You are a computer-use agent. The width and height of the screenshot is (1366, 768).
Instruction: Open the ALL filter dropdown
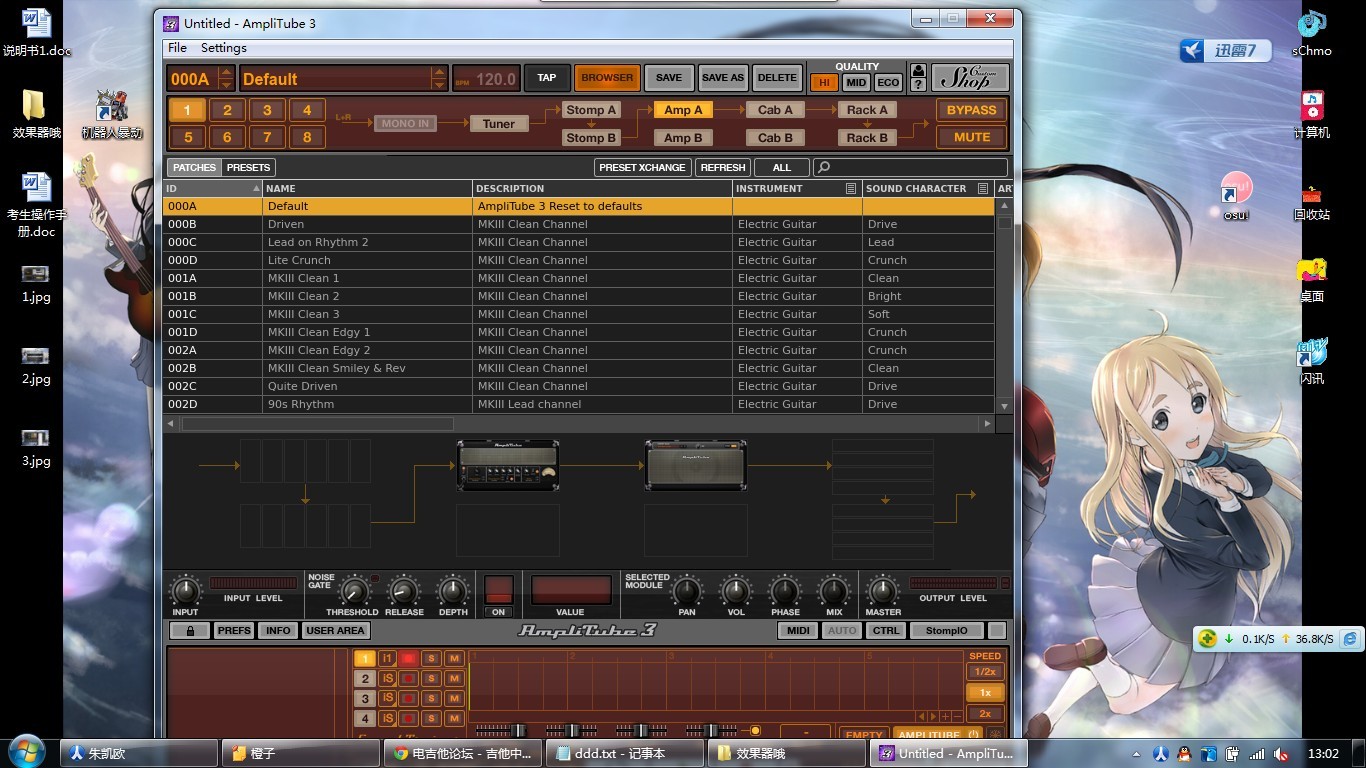781,167
